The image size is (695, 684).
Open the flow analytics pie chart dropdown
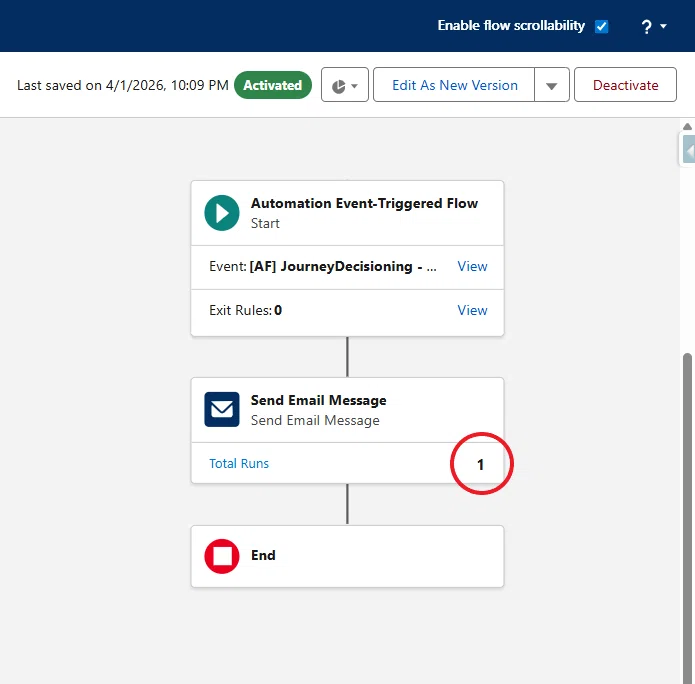[x=345, y=85]
